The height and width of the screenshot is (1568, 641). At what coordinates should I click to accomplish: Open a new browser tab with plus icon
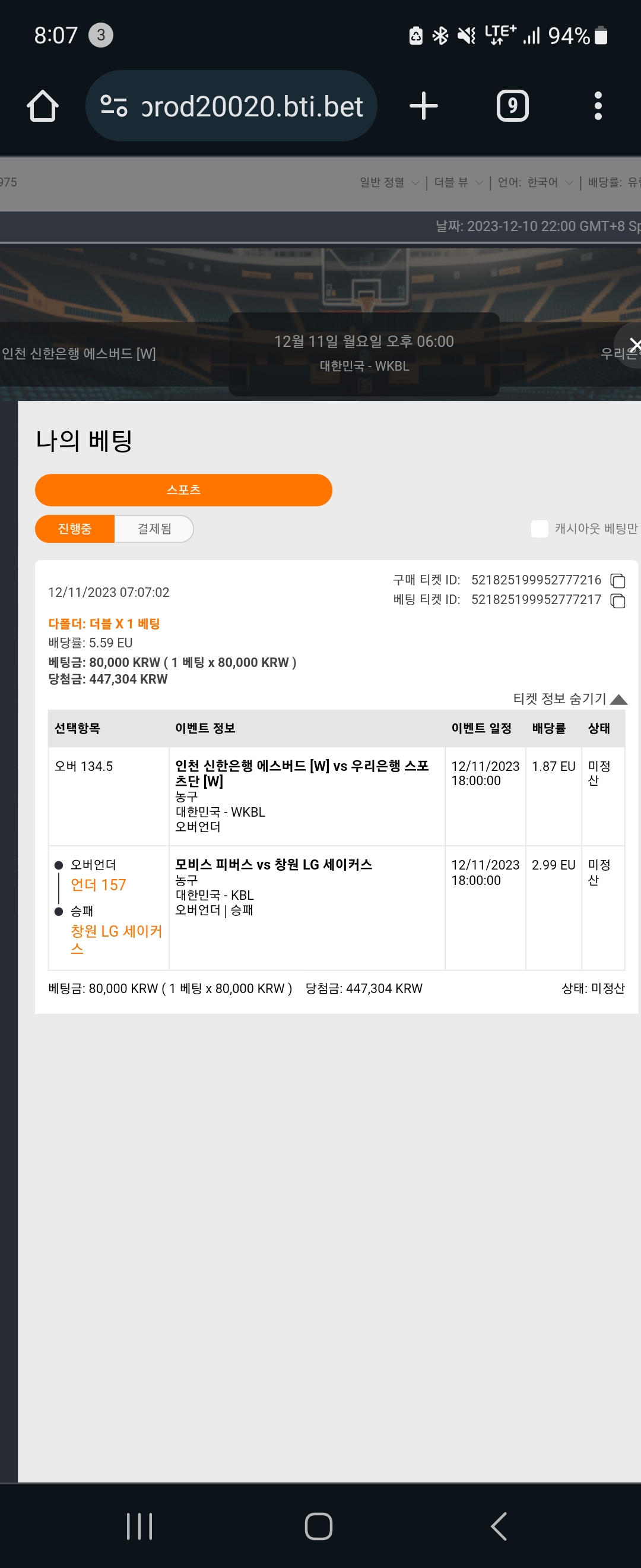tap(423, 106)
